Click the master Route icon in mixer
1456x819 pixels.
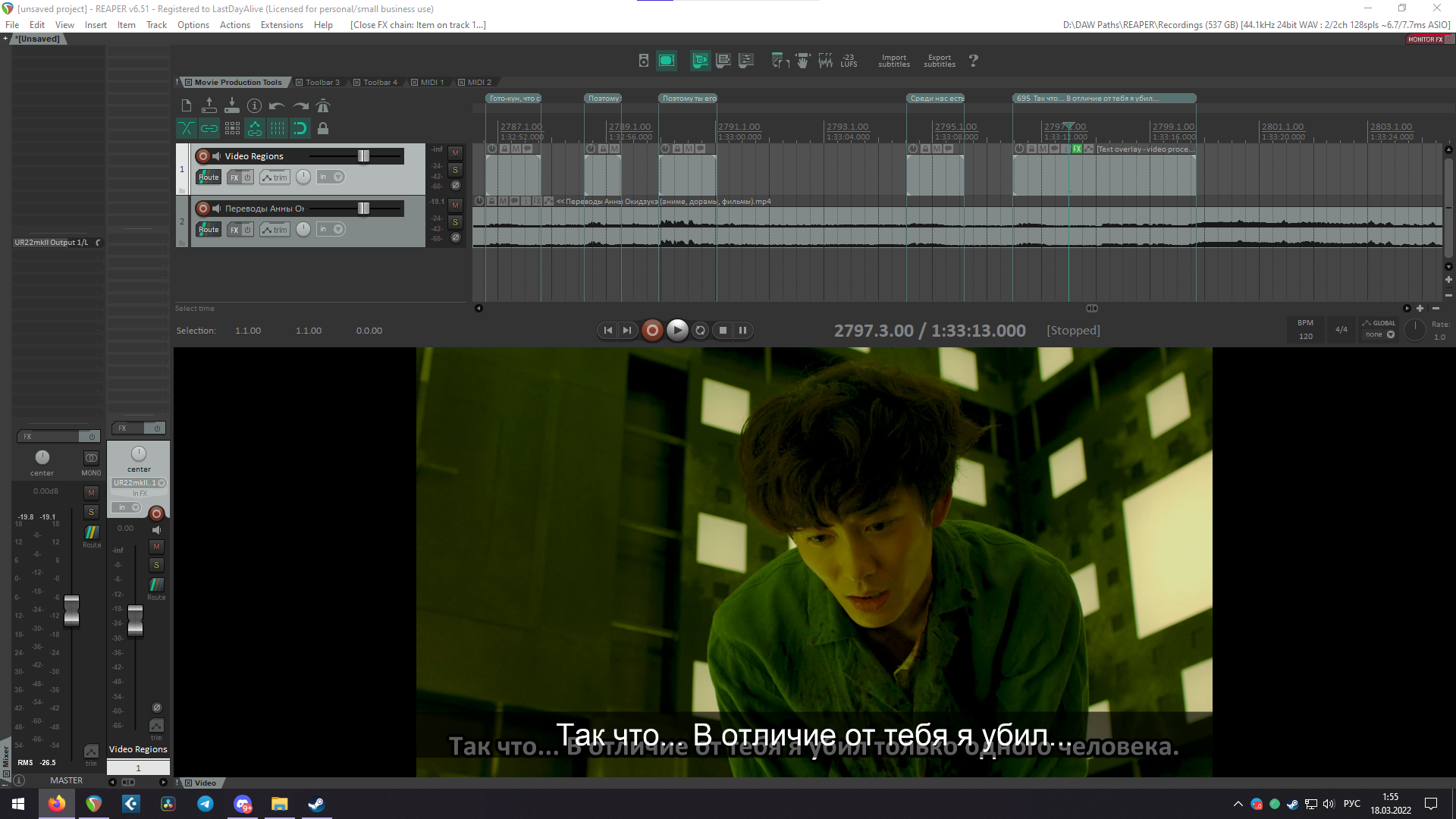(x=92, y=532)
